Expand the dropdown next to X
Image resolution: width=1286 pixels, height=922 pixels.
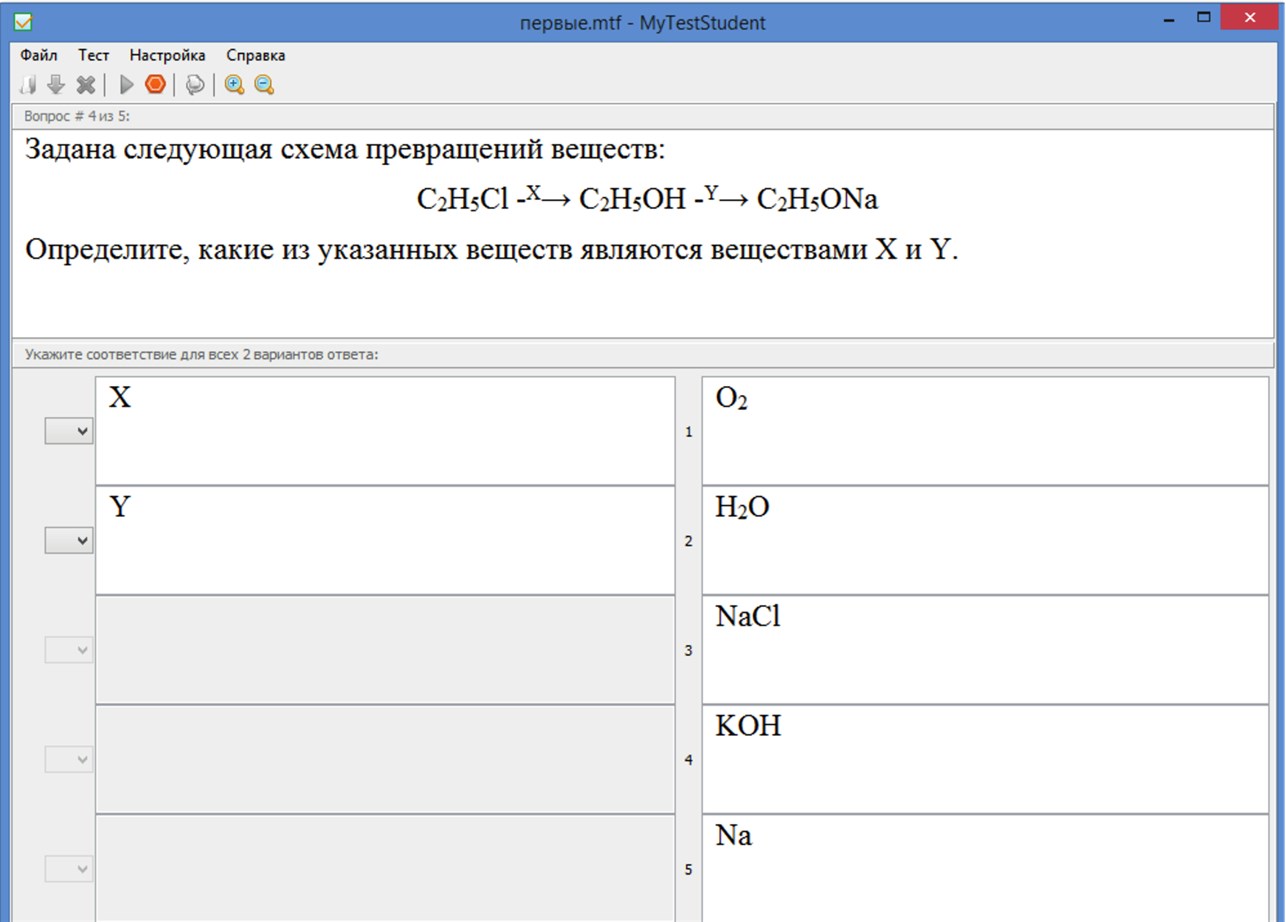[69, 431]
